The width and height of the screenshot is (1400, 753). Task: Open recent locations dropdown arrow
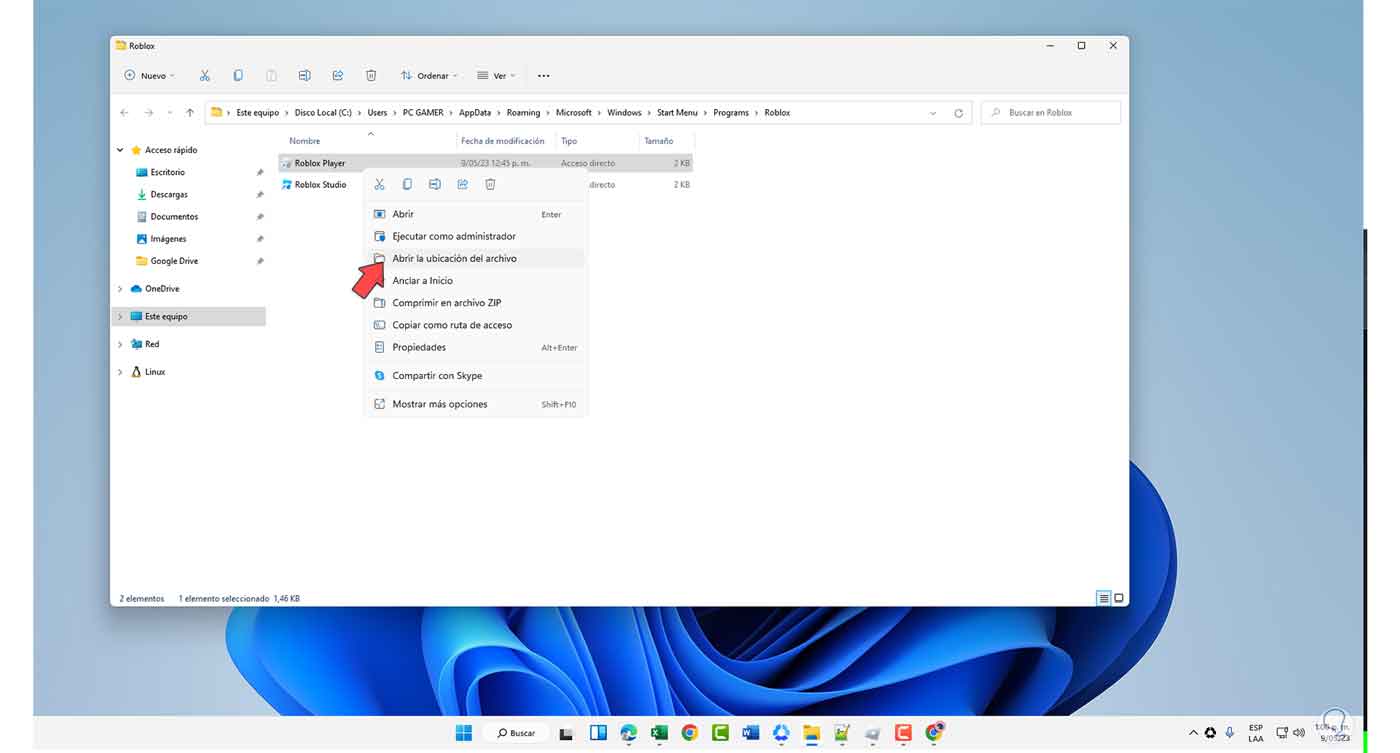[169, 113]
